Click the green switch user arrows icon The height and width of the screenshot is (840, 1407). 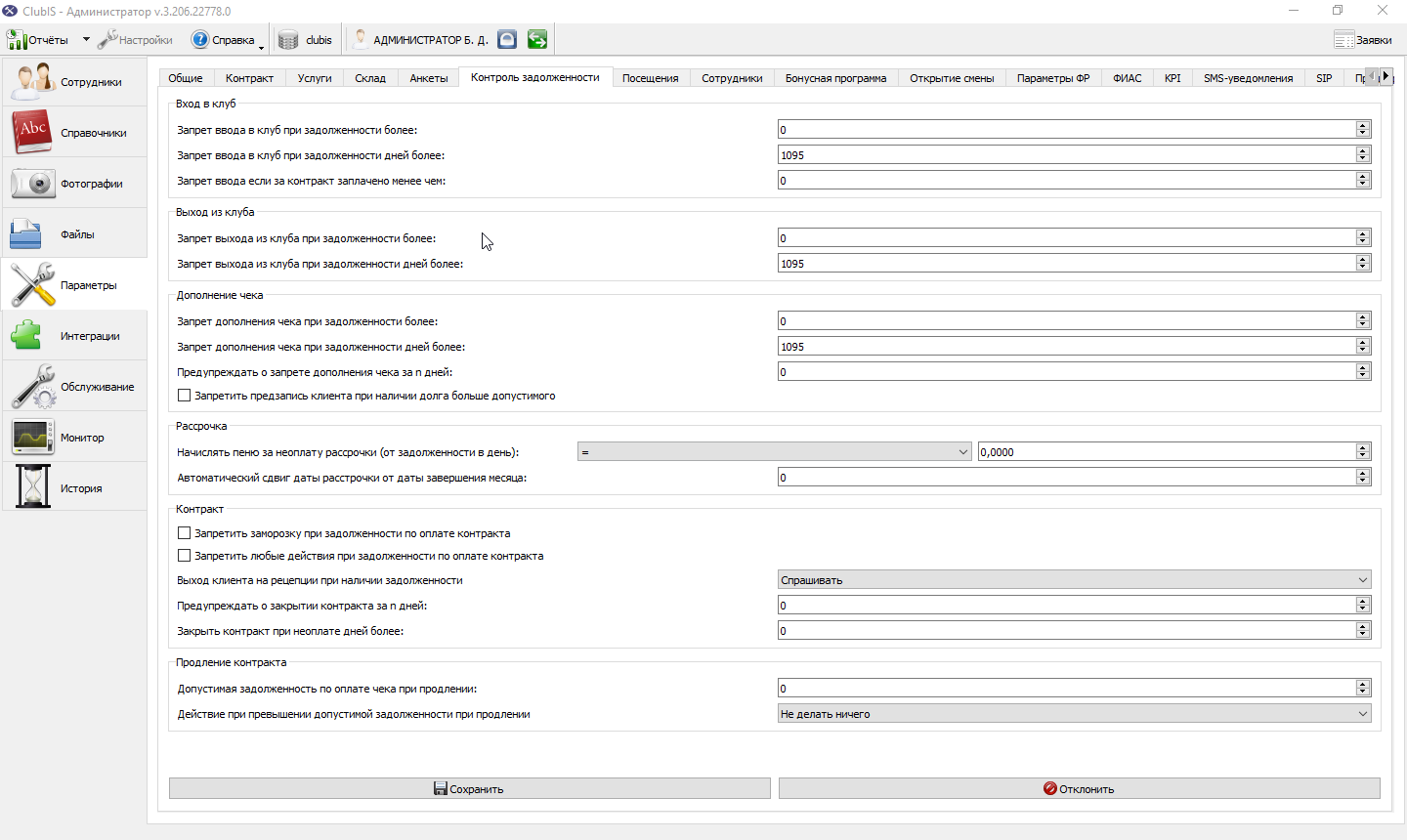[x=537, y=39]
